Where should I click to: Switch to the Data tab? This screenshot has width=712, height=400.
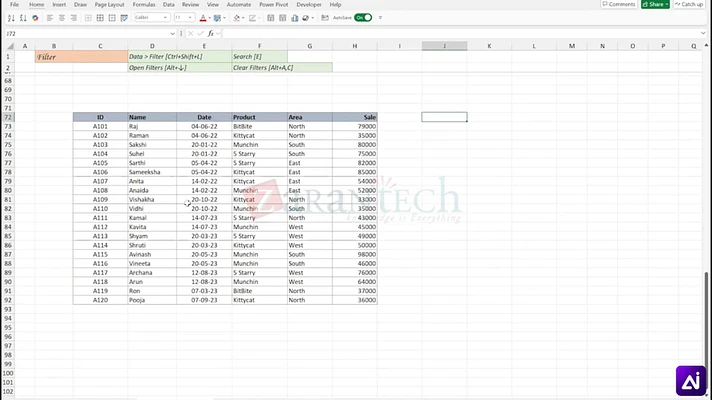[168, 5]
